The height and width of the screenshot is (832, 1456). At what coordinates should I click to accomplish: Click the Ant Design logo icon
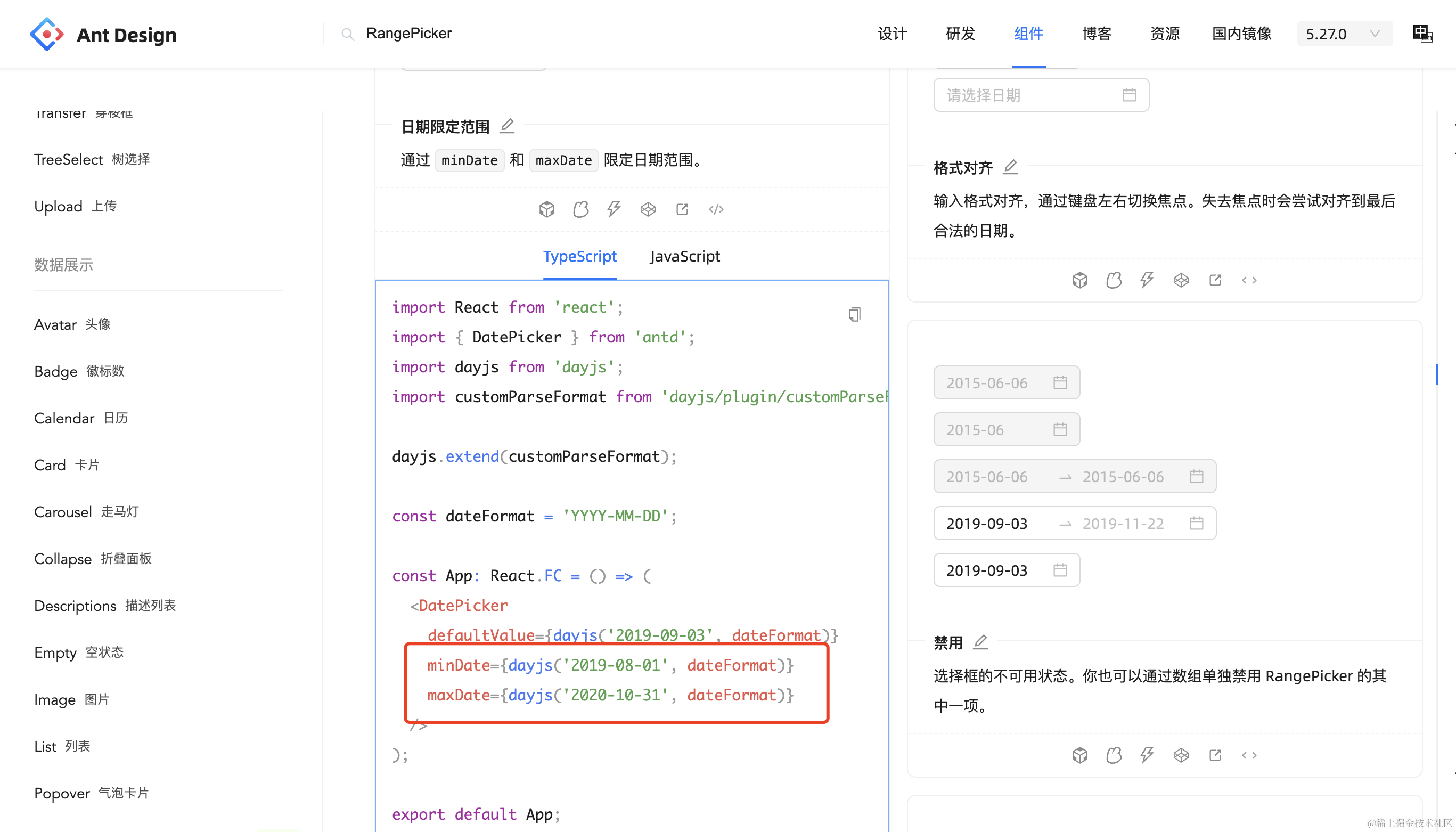[x=46, y=34]
